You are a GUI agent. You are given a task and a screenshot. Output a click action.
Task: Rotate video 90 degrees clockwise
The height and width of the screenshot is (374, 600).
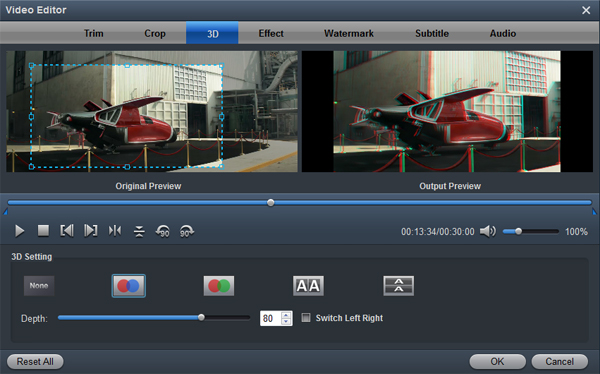pos(187,231)
